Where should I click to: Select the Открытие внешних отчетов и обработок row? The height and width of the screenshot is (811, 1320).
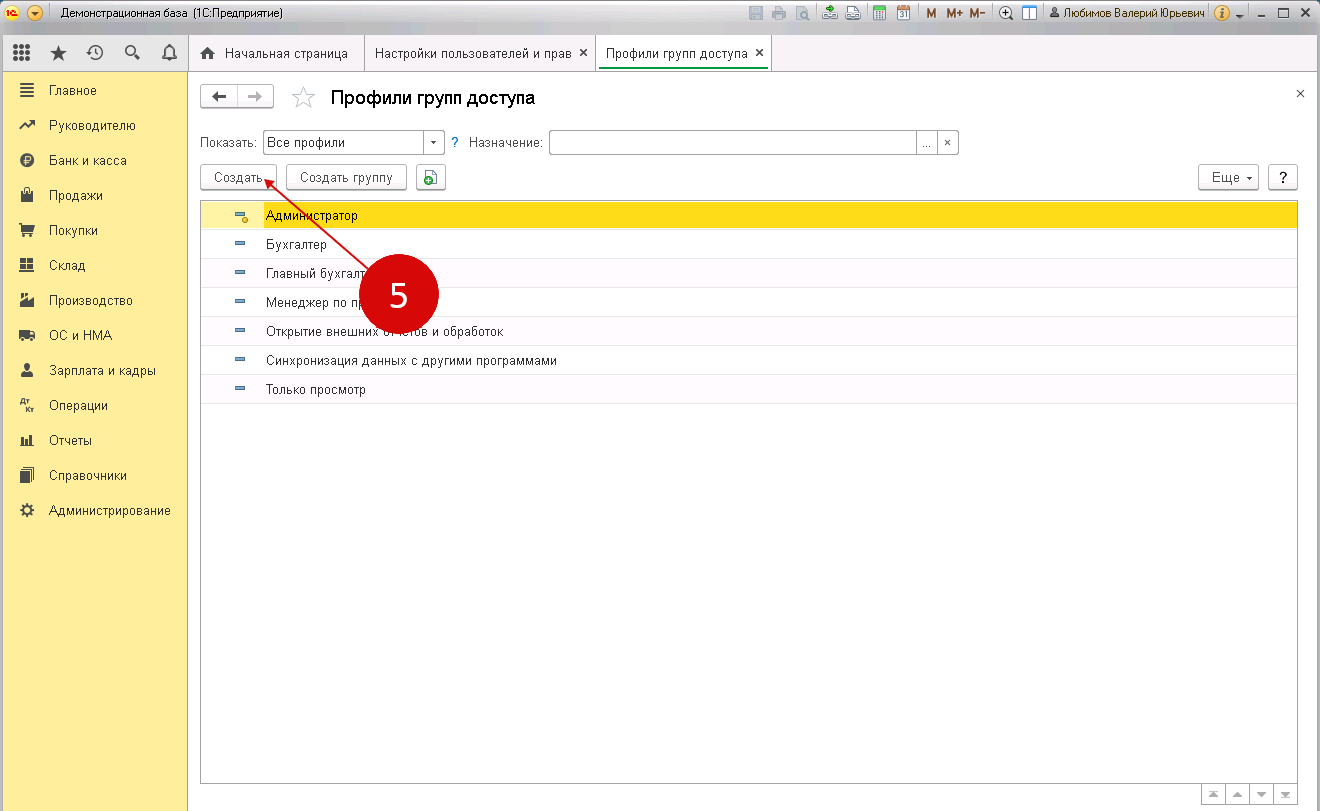point(749,331)
